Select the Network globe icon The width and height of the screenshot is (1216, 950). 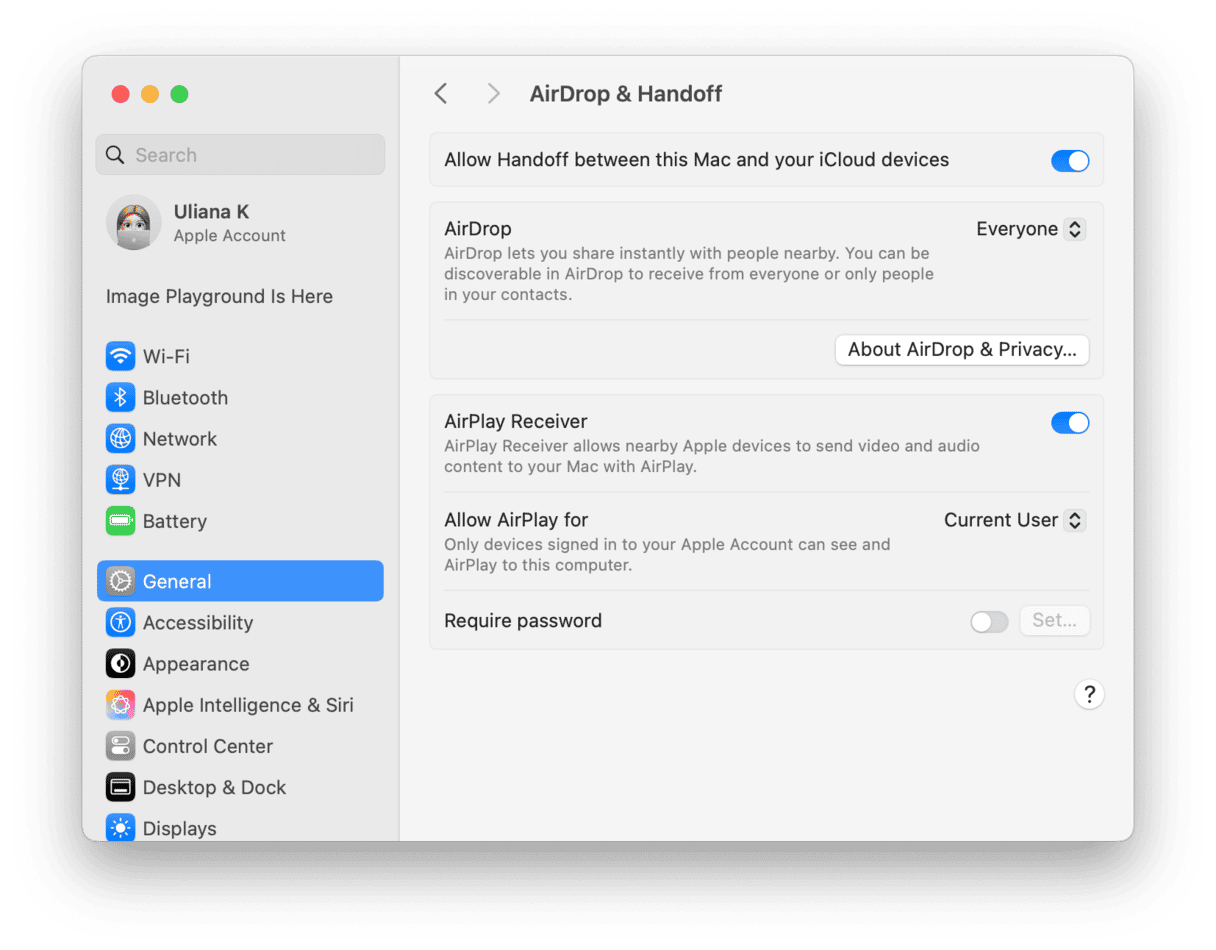click(x=121, y=438)
